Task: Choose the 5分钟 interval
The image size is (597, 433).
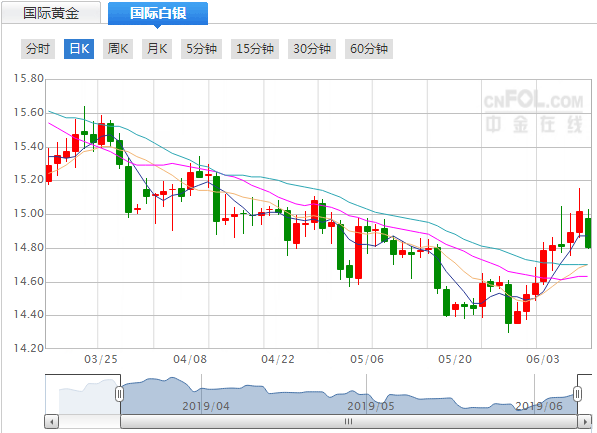Action: [201, 49]
